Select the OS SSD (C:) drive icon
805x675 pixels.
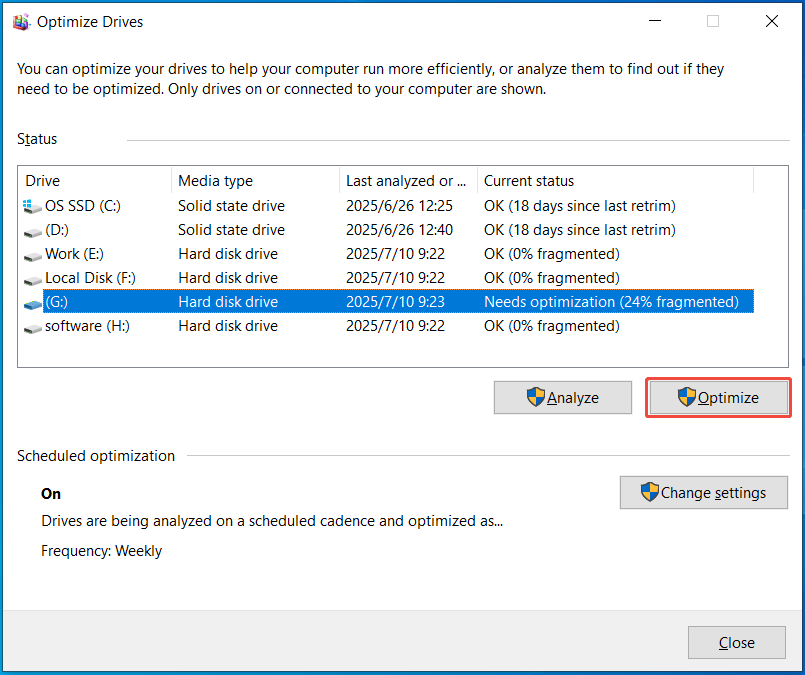point(30,206)
